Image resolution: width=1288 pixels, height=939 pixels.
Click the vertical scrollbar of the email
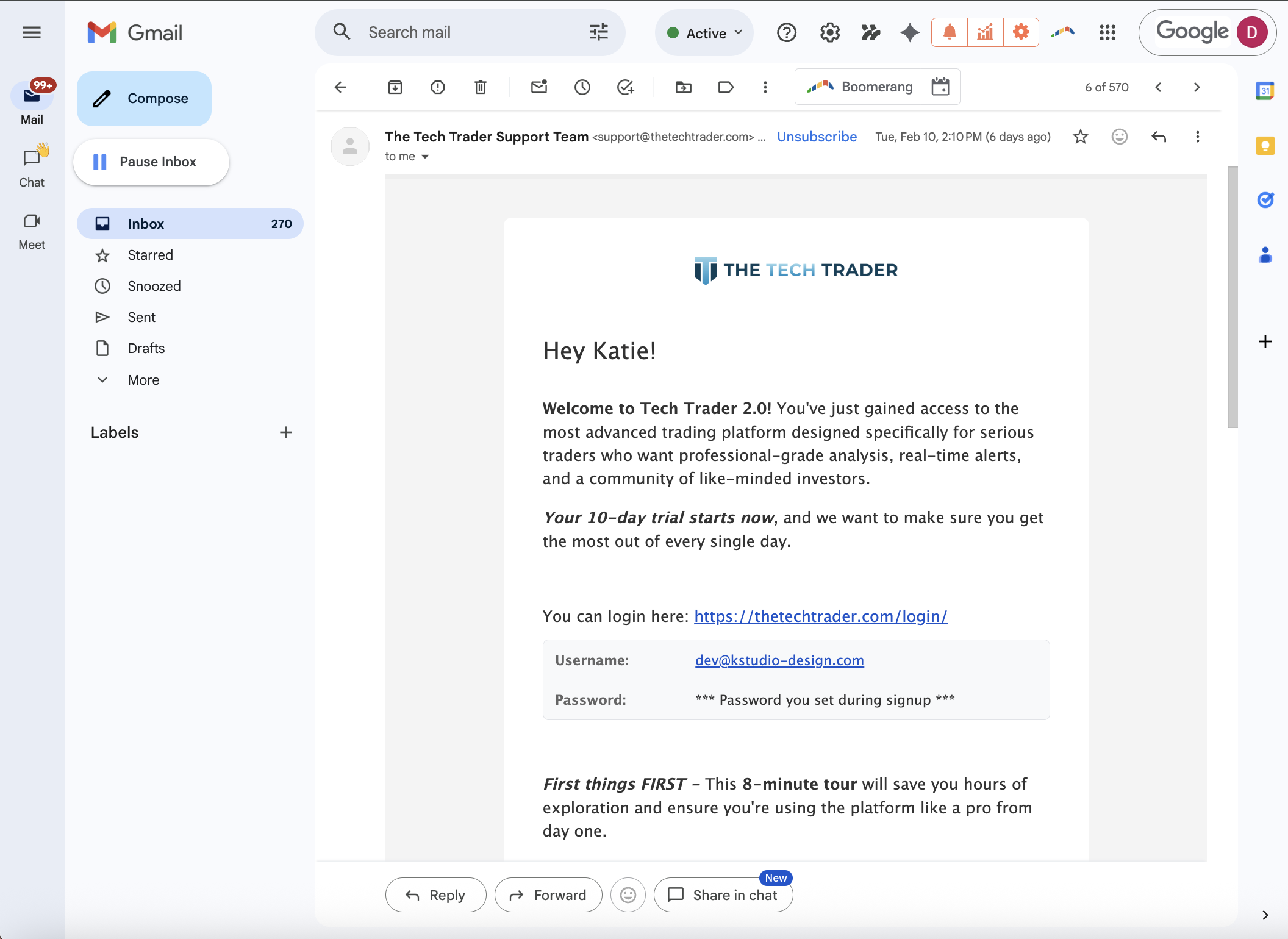point(1233,296)
